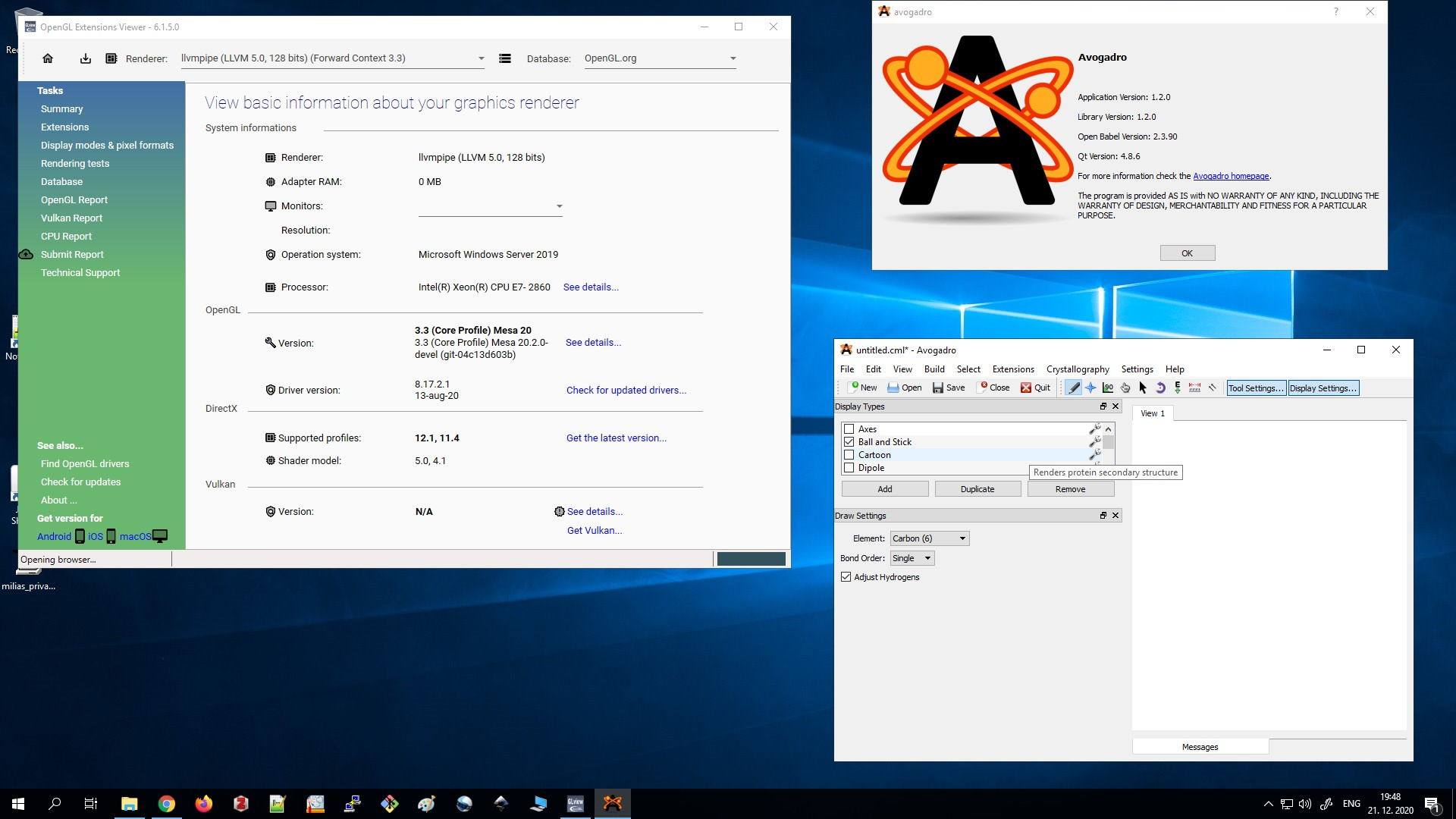The image size is (1456, 819).
Task: Activate the Auto Rotate tool
Action: [x=1160, y=388]
